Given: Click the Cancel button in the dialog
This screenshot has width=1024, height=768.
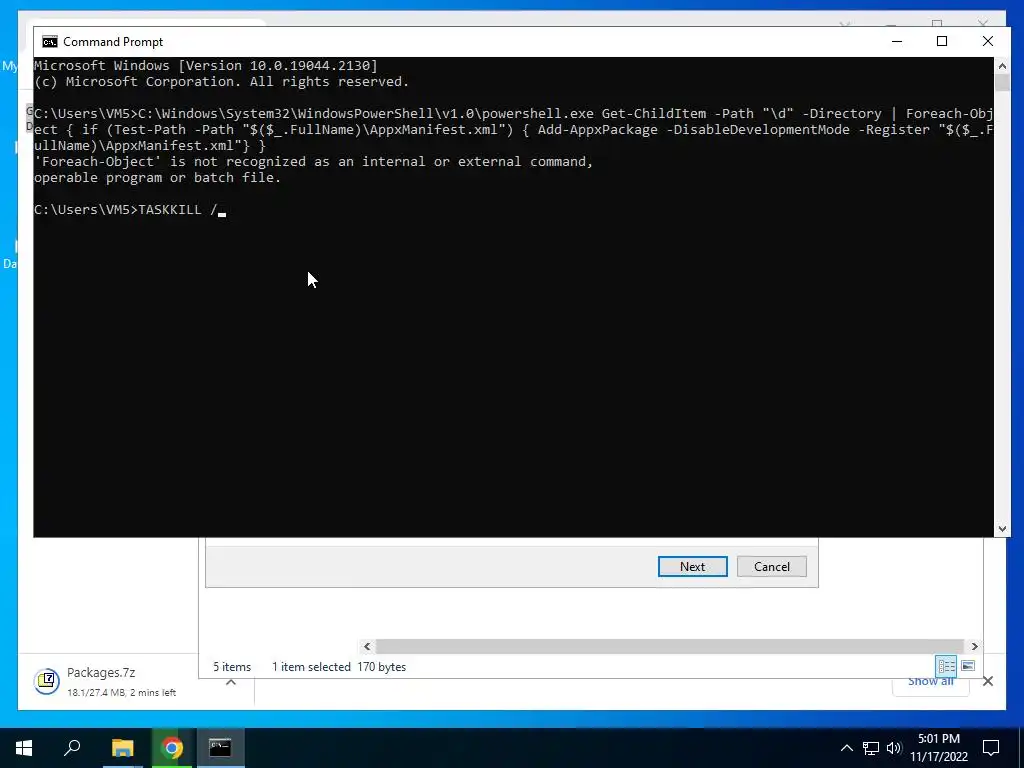Looking at the screenshot, I should click(x=771, y=567).
